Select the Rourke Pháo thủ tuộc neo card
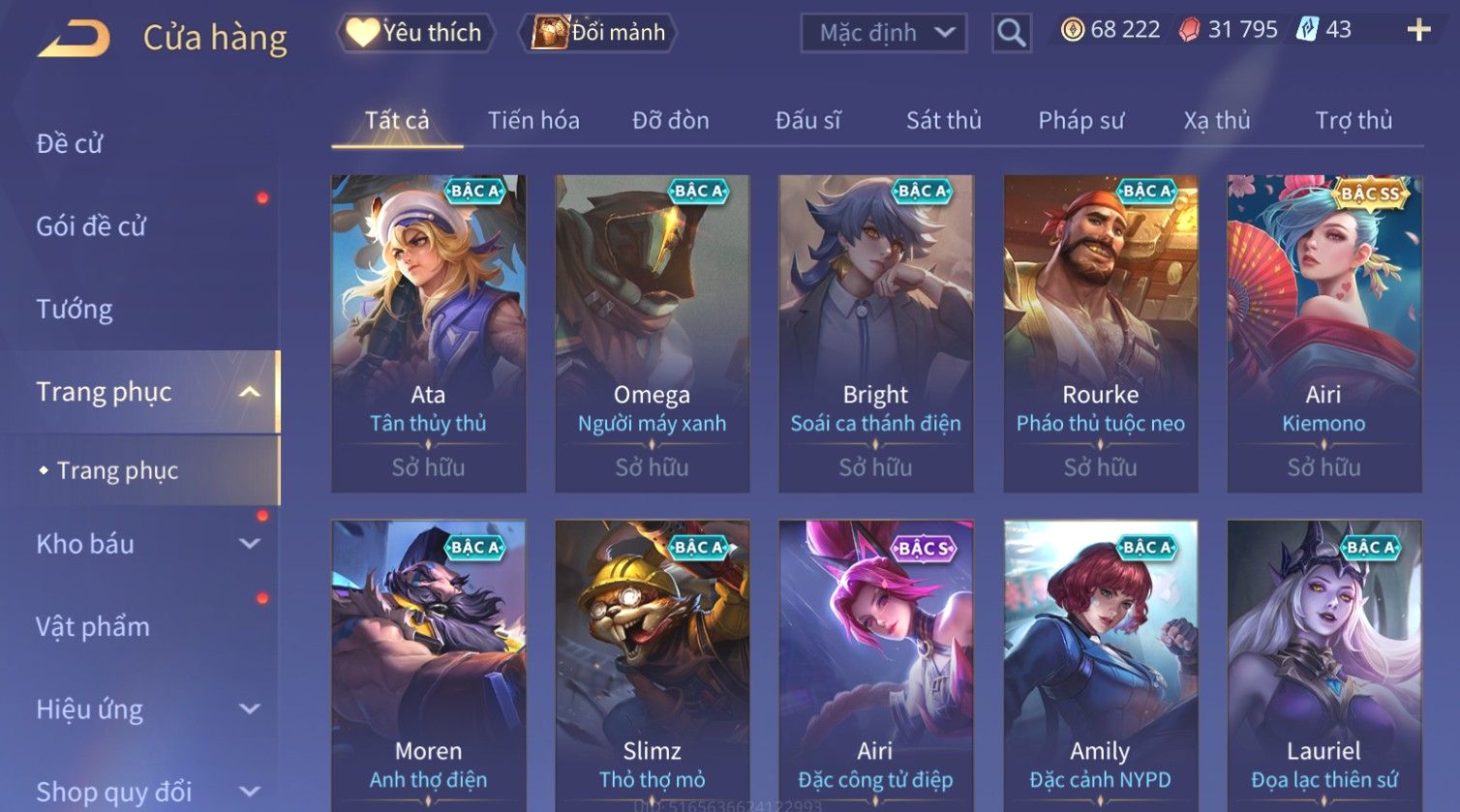Viewport: 1460px width, 812px height. pyautogui.click(x=1101, y=334)
